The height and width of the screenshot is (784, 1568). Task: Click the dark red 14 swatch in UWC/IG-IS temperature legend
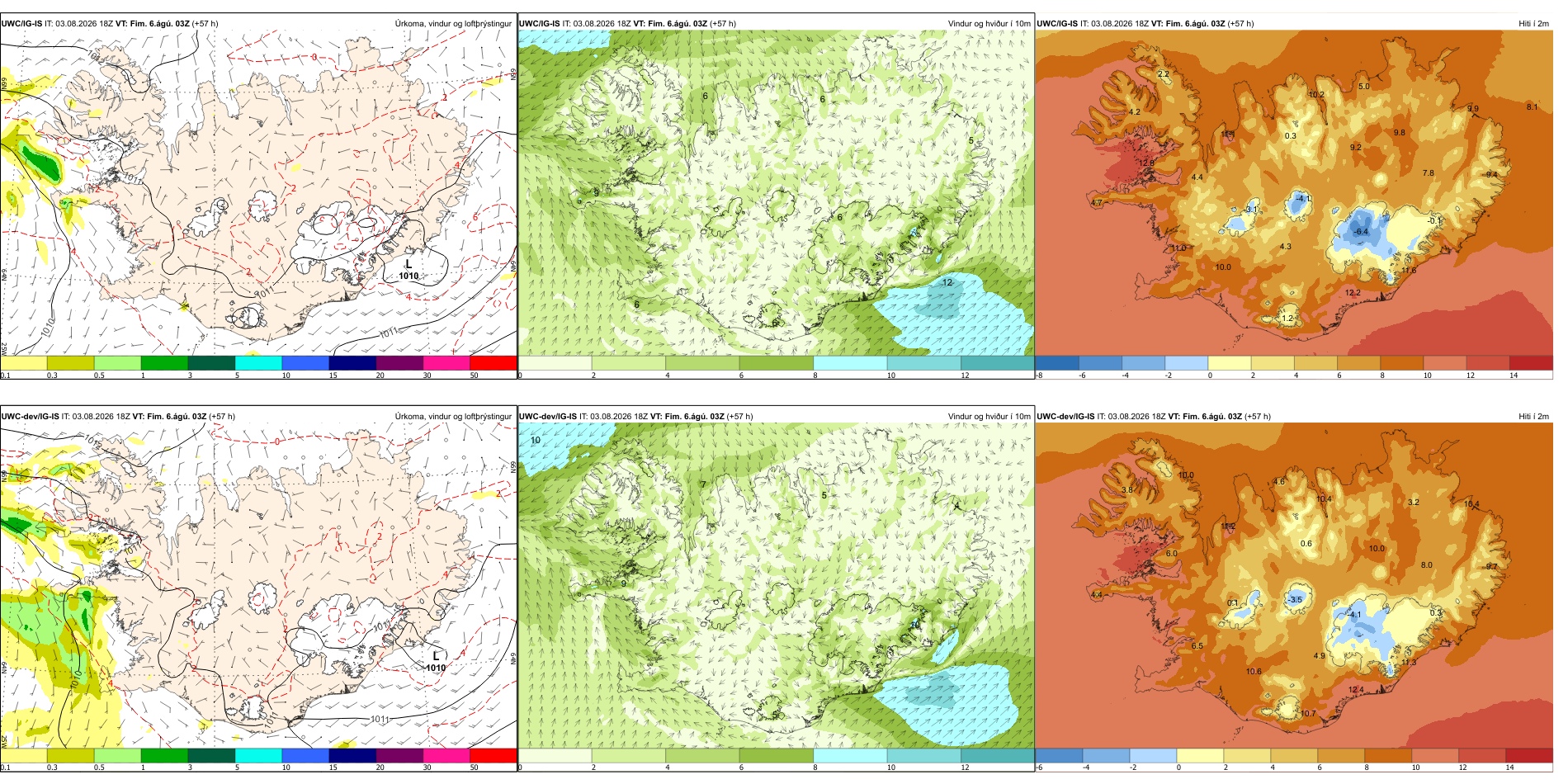pyautogui.click(x=1531, y=362)
